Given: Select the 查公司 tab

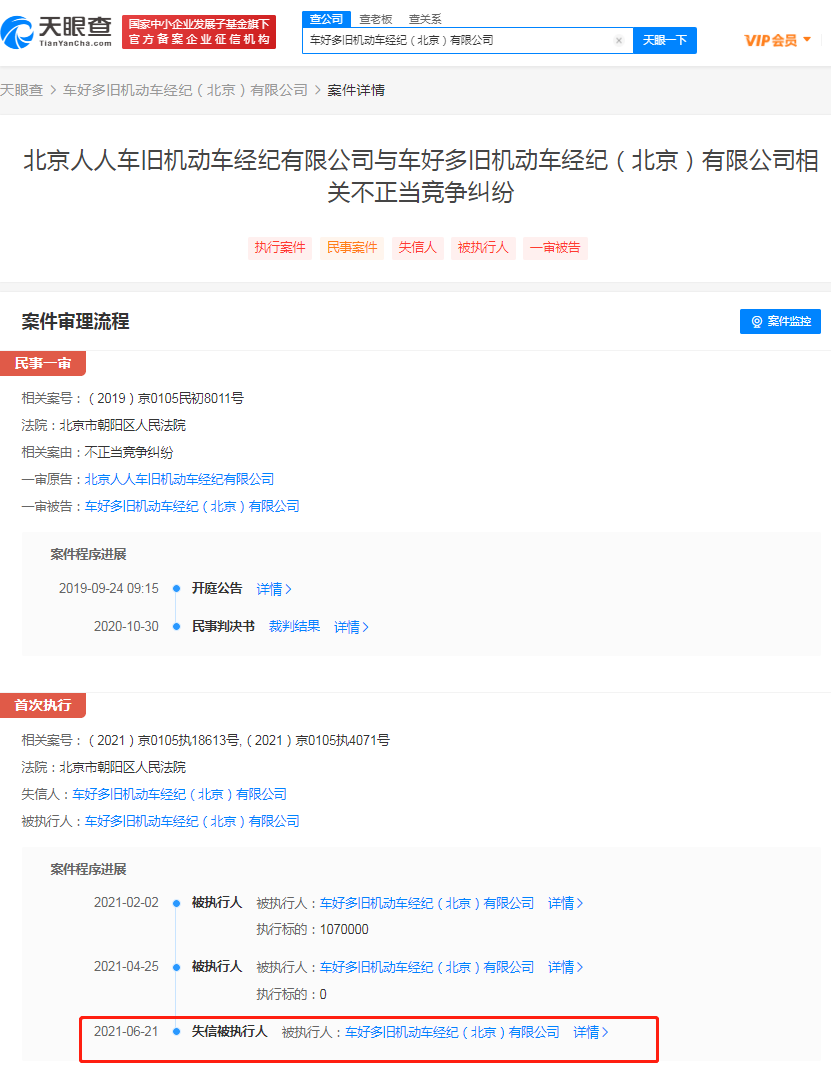Looking at the screenshot, I should 326,19.
